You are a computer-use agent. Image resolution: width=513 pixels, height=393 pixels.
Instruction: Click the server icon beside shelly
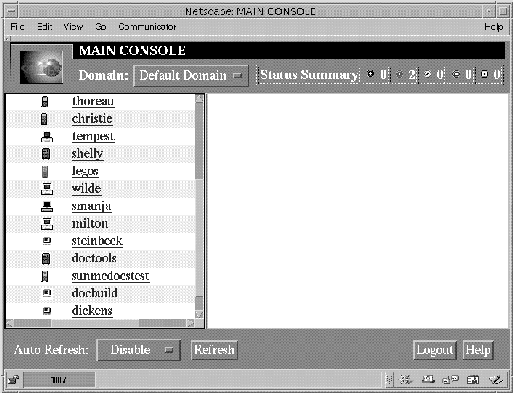tap(46, 154)
